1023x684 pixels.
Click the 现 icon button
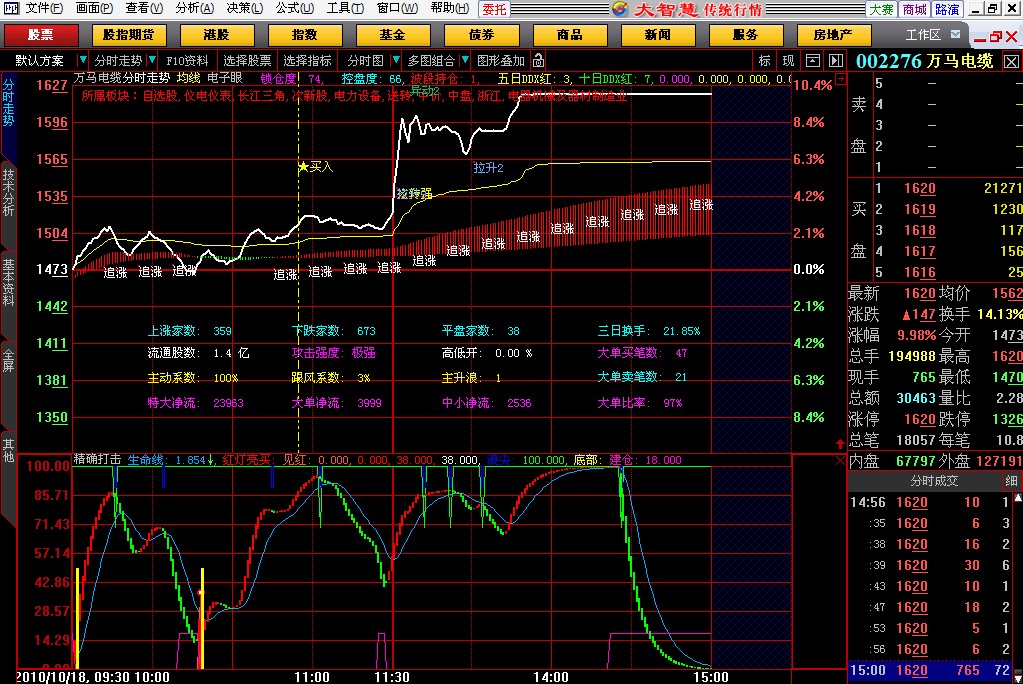(x=788, y=60)
